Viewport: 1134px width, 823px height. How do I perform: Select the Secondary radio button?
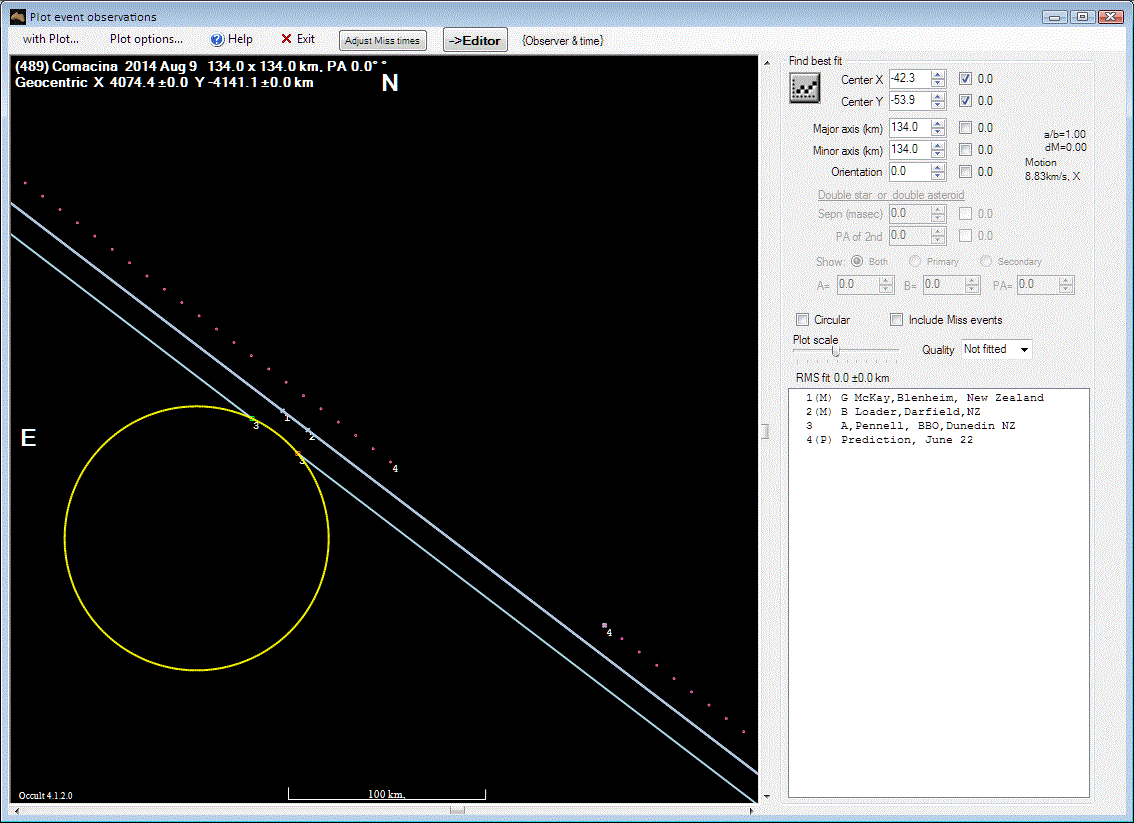[986, 261]
